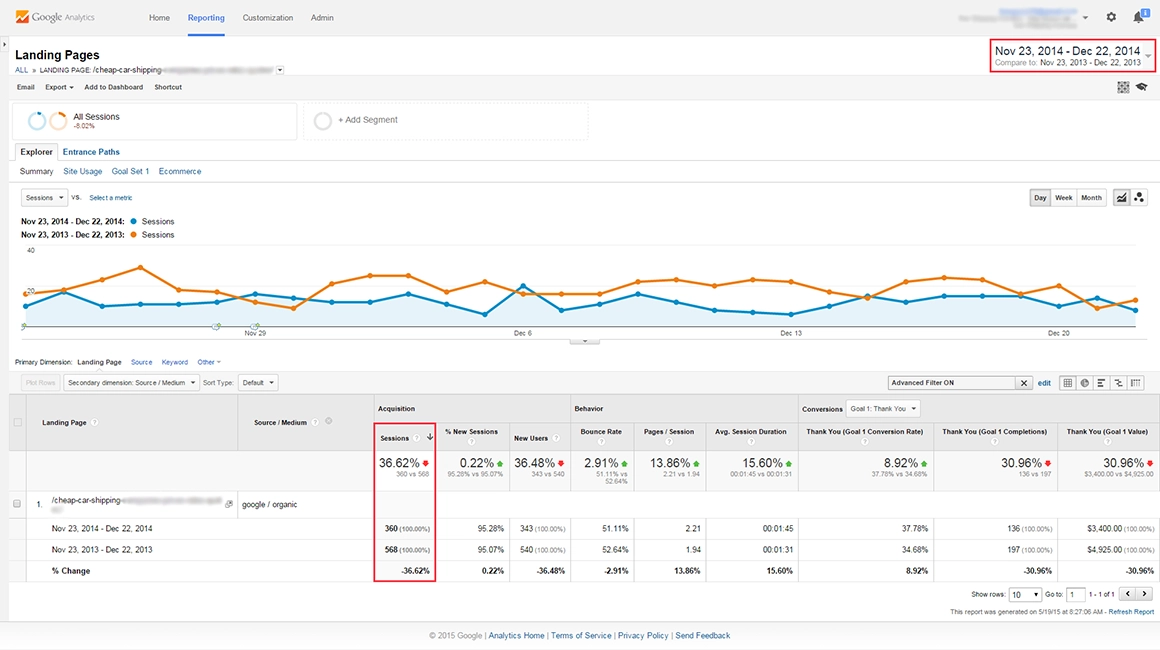Click the Advanced Filter ON search field

(x=951, y=383)
